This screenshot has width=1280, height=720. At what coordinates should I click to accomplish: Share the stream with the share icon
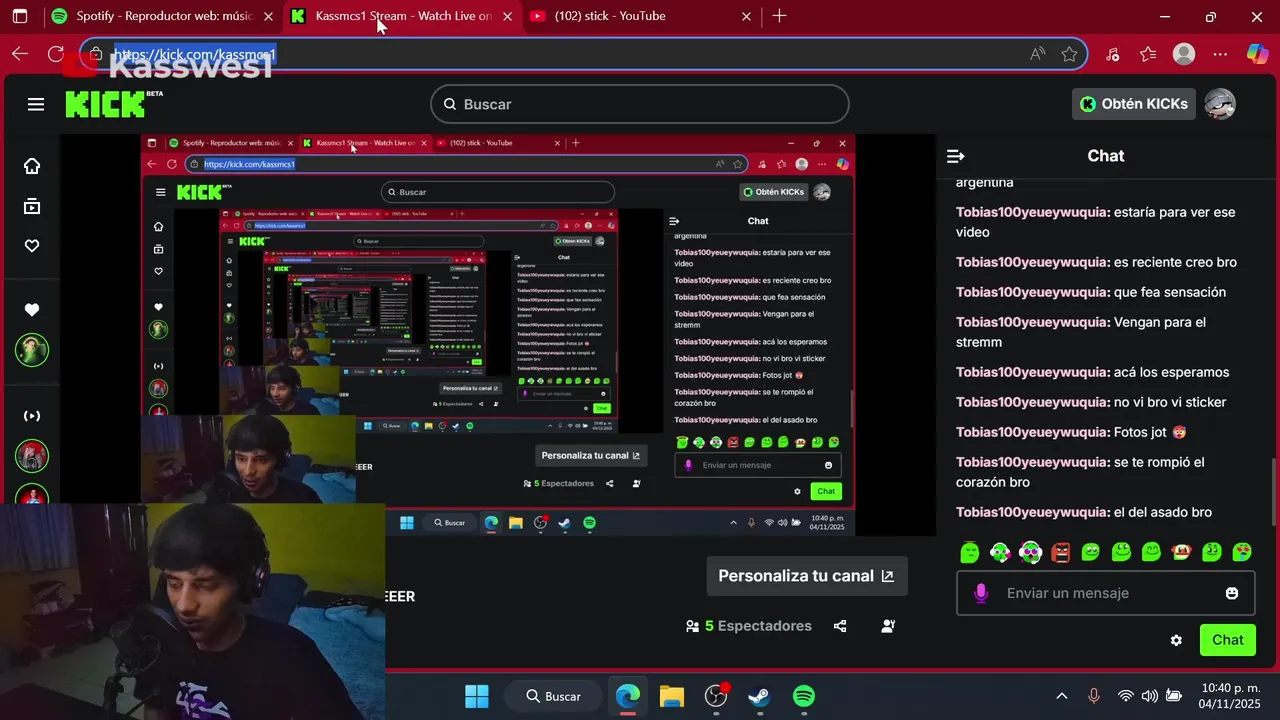pos(840,626)
